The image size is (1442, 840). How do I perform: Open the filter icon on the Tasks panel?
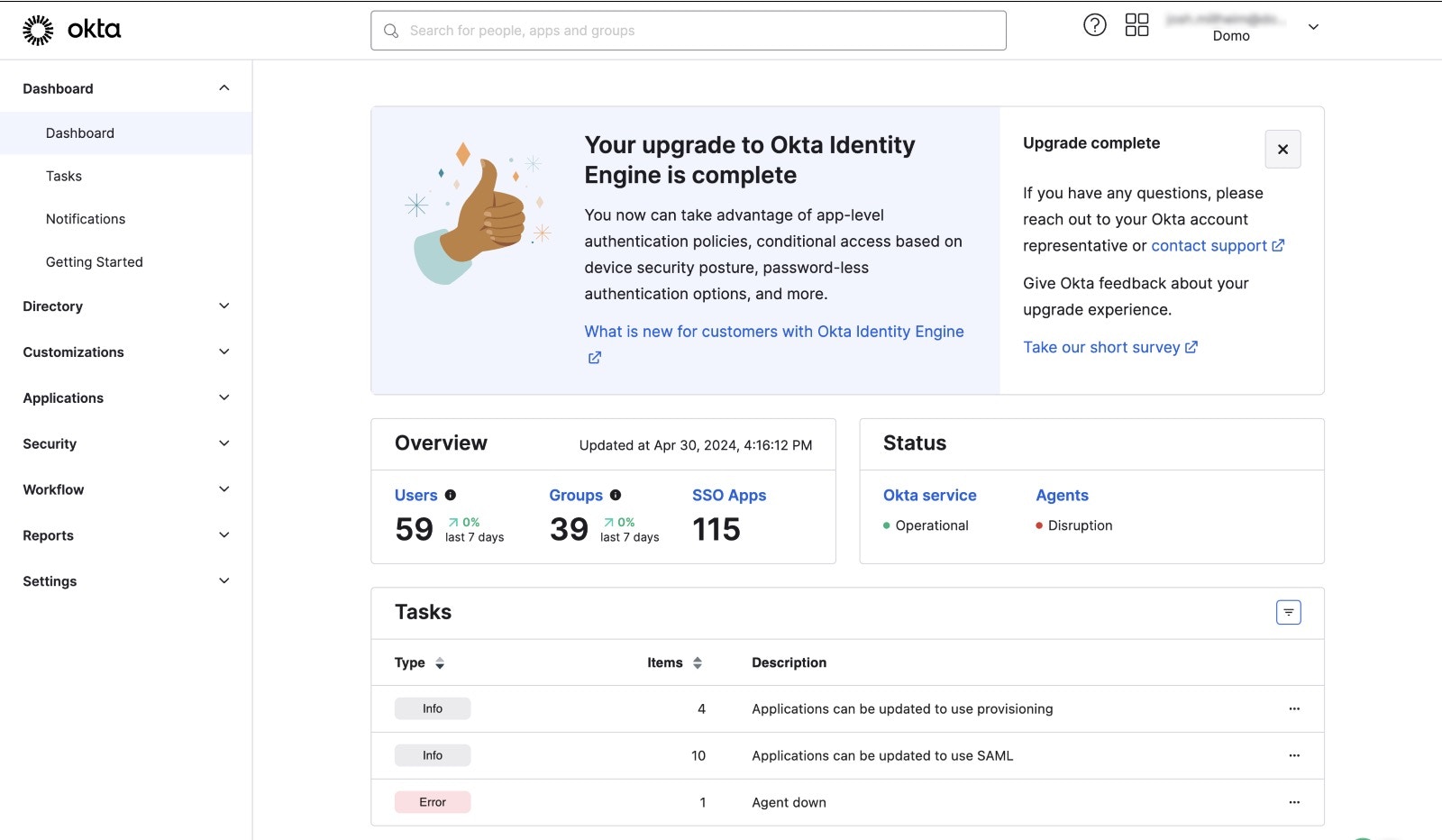click(x=1288, y=612)
